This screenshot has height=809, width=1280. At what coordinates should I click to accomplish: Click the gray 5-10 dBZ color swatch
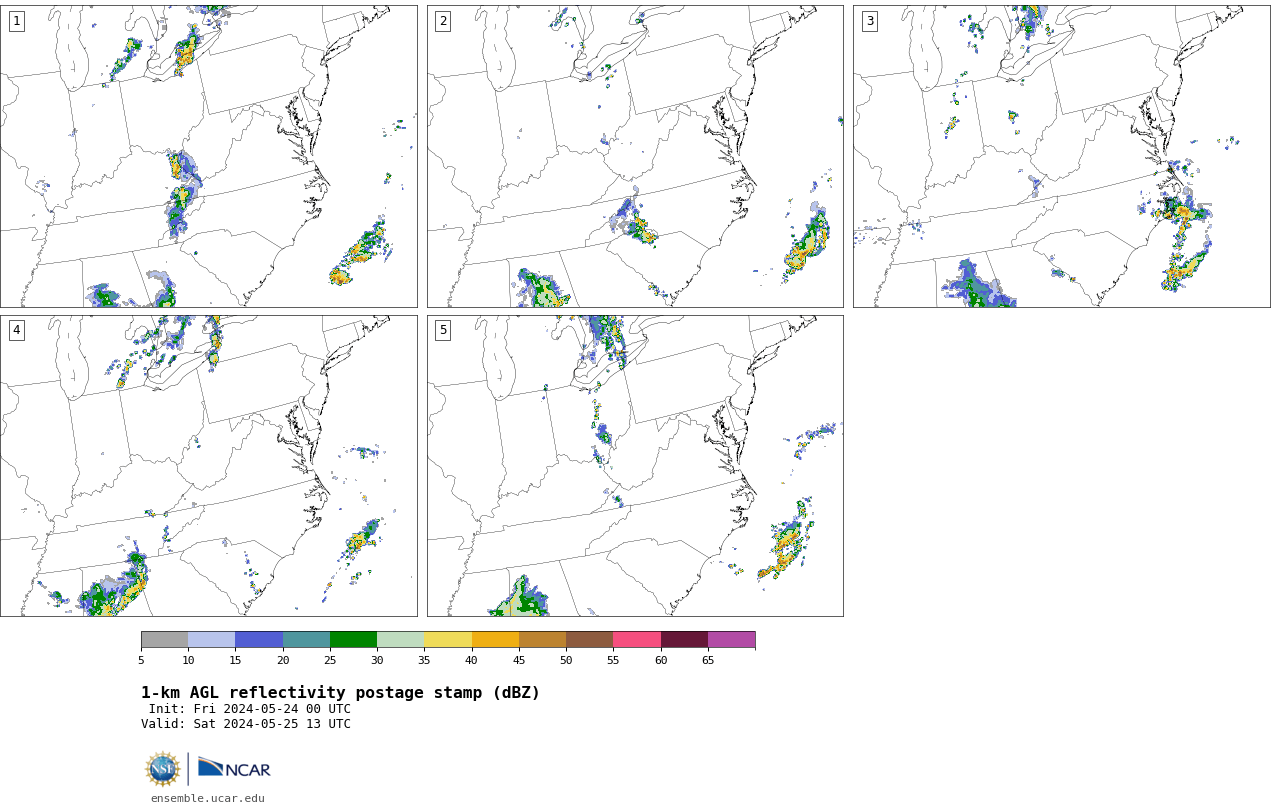[x=164, y=640]
